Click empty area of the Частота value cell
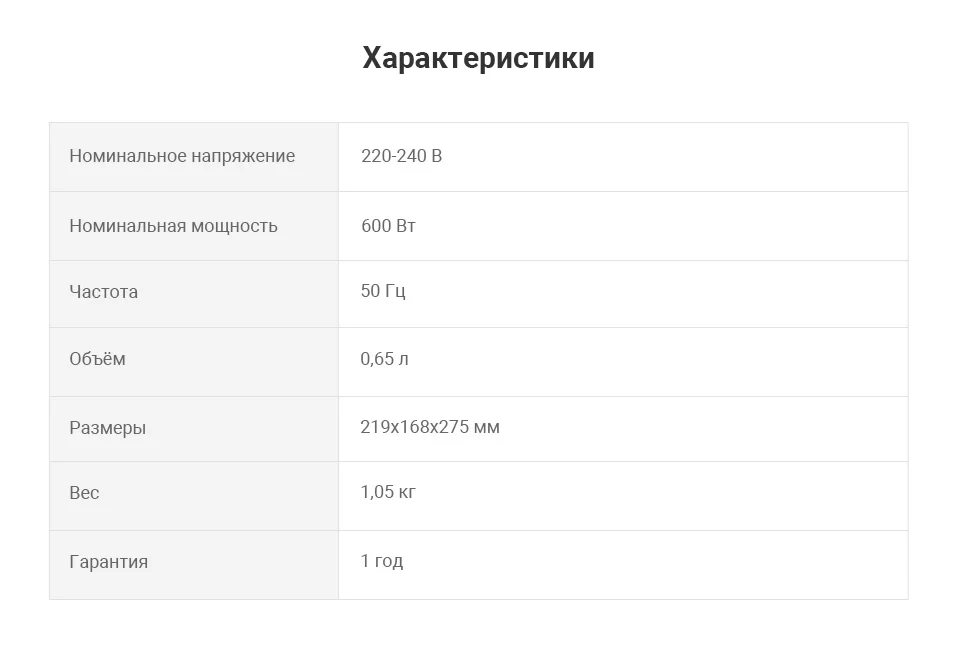Screen dimensions: 960x650 point(655,294)
